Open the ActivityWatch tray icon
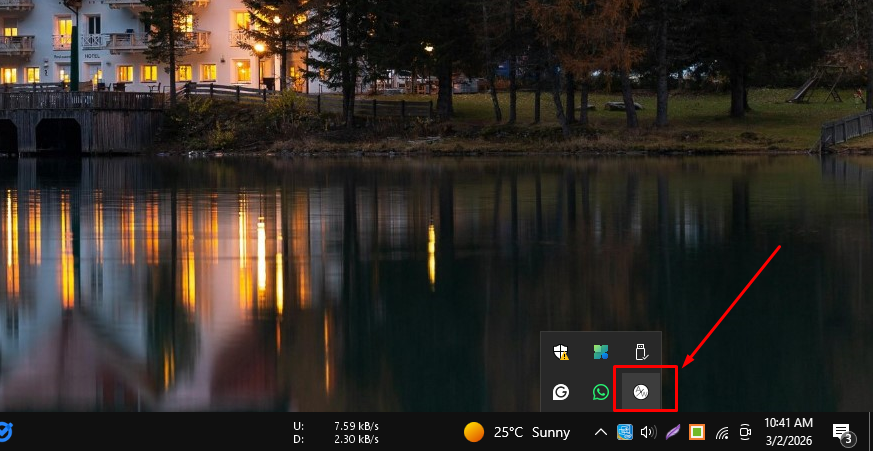The height and width of the screenshot is (451, 873). pos(641,392)
